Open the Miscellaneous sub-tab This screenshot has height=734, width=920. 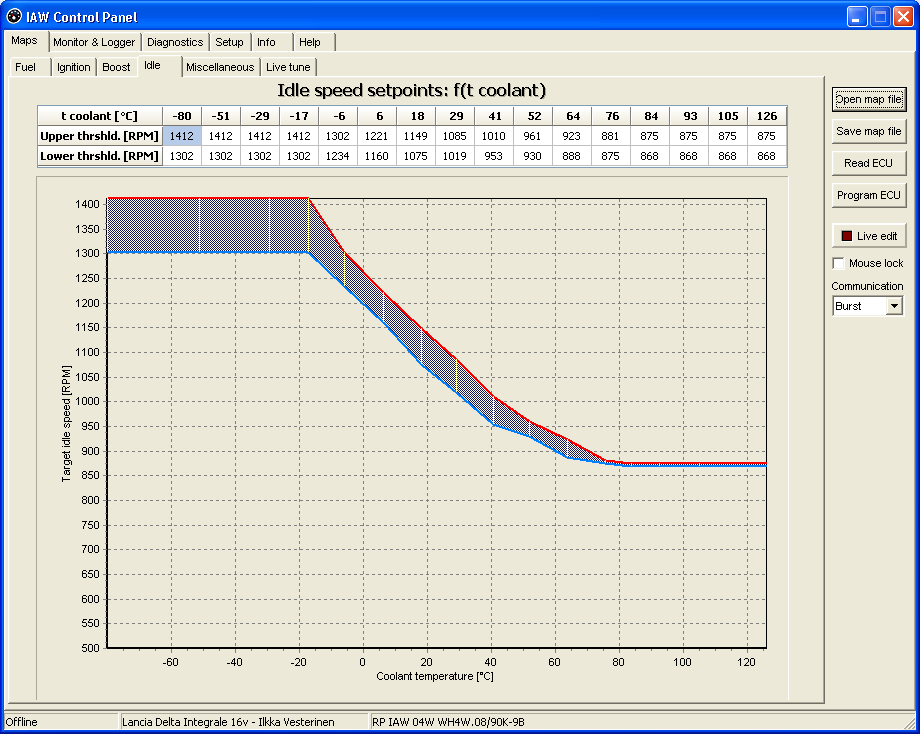pyautogui.click(x=220, y=67)
